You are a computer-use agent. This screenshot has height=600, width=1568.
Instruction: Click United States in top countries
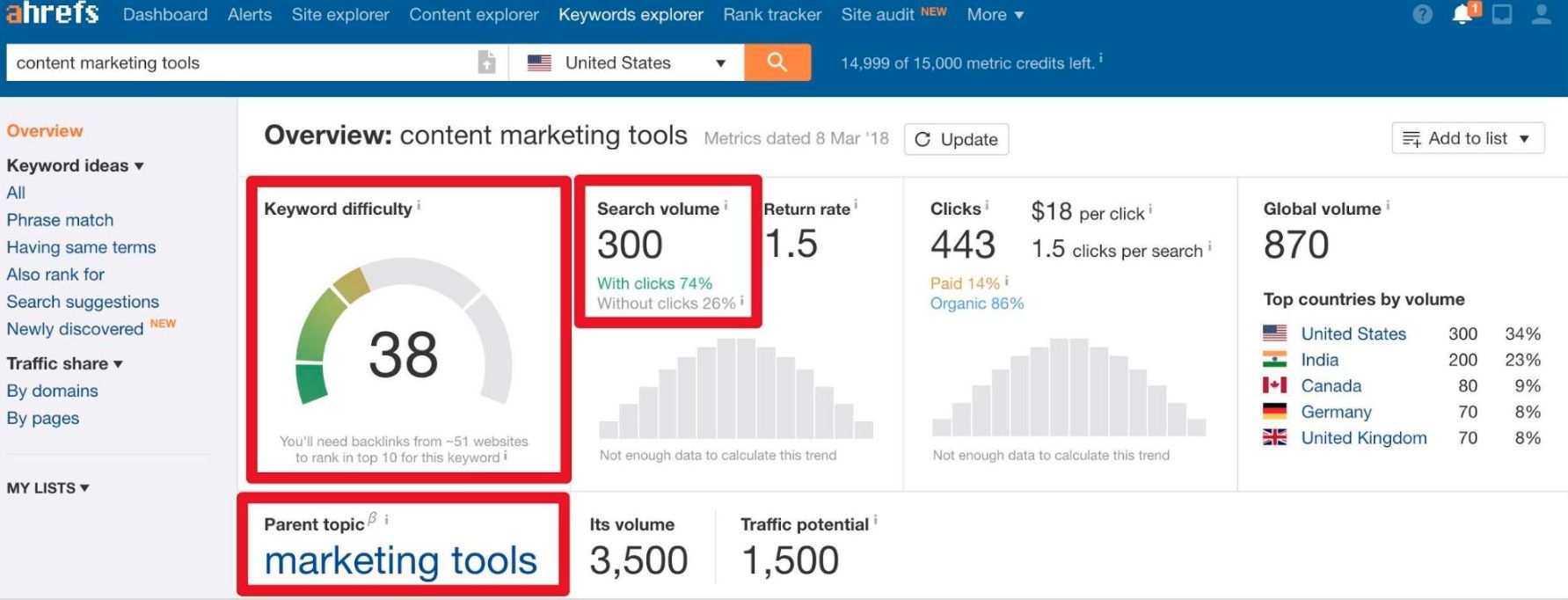1353,333
